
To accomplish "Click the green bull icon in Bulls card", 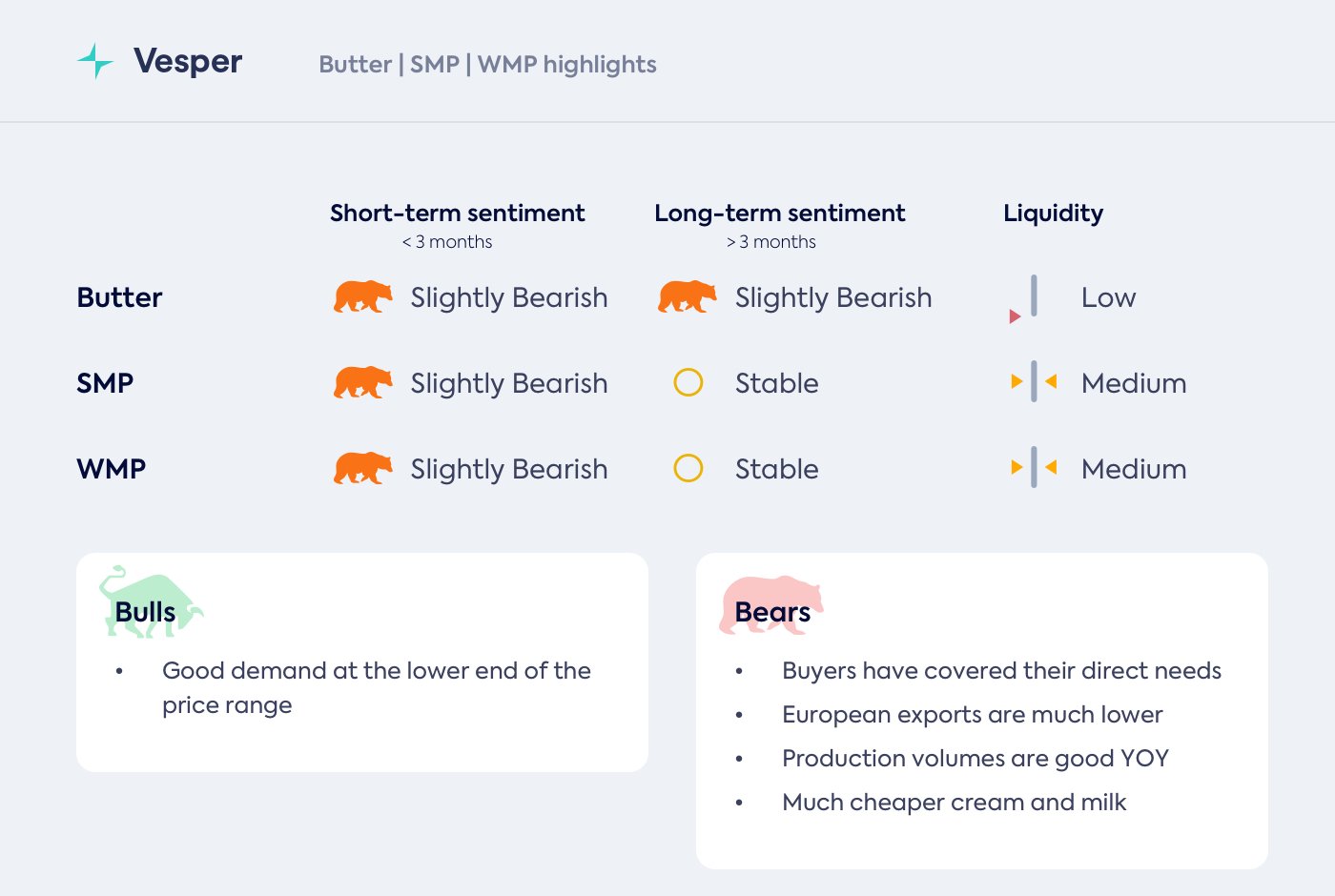I will click(x=150, y=602).
